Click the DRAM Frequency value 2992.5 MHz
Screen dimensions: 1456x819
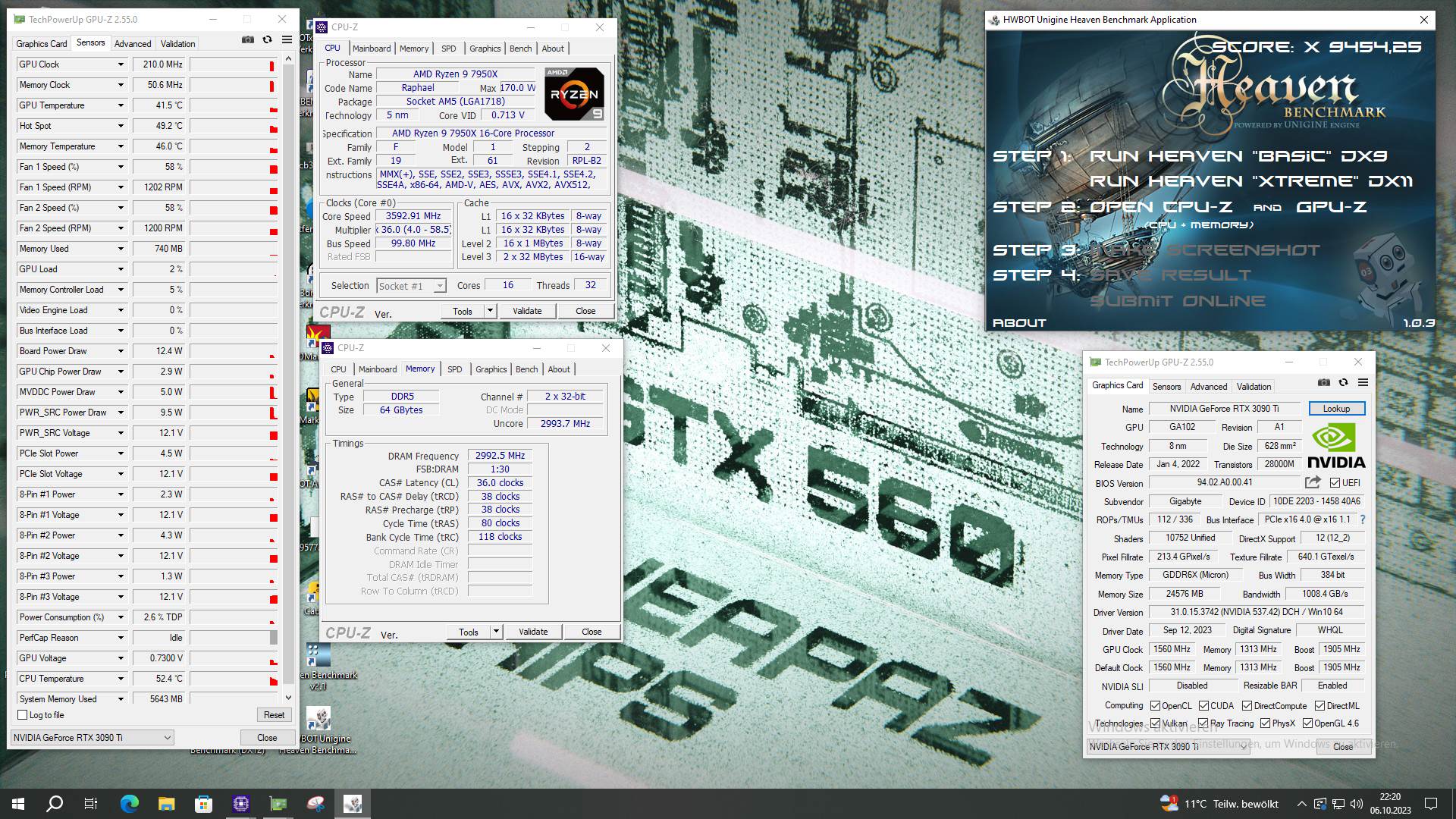point(500,456)
